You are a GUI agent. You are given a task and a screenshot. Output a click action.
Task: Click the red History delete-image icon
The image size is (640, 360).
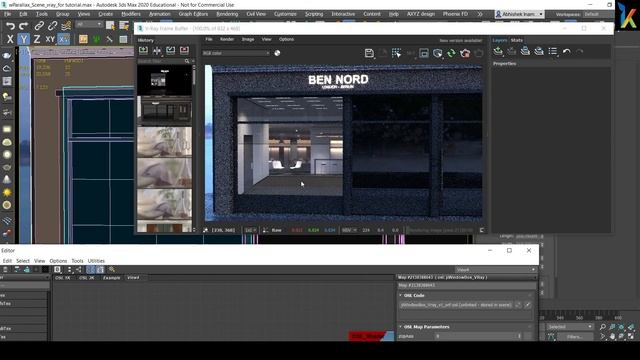184,51
